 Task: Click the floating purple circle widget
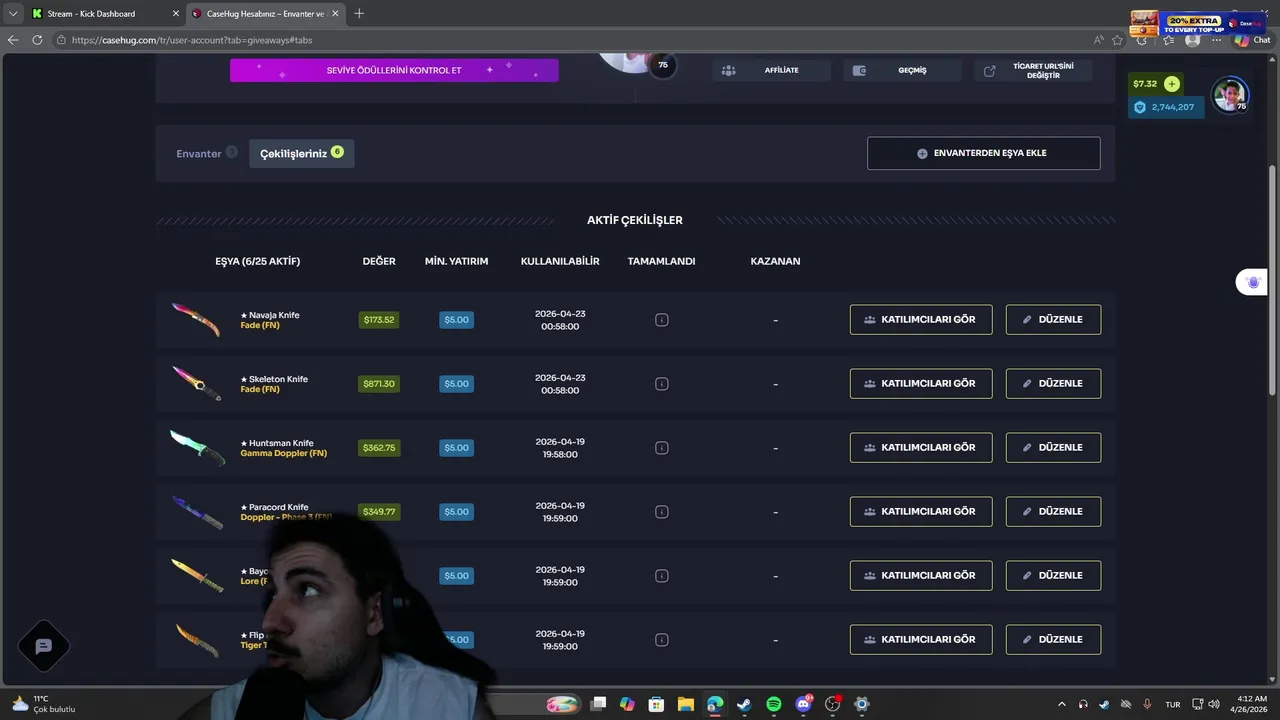(1252, 283)
